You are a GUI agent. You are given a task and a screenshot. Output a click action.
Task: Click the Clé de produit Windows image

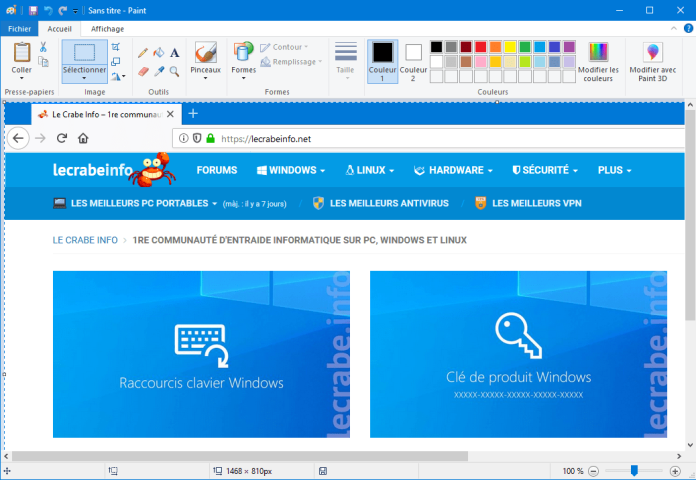[518, 354]
